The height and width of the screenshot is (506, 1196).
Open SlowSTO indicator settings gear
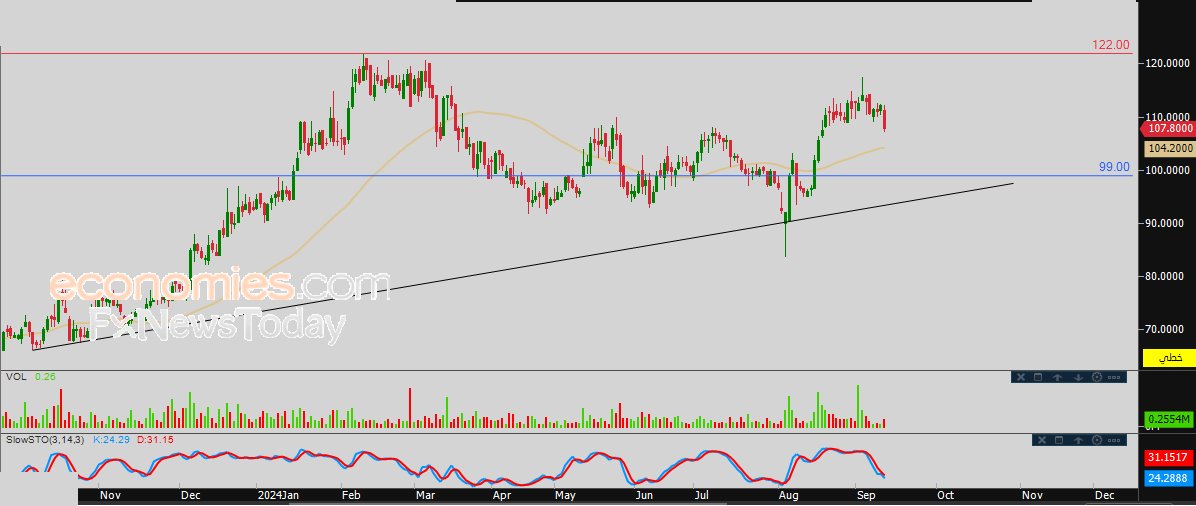click(x=1098, y=440)
